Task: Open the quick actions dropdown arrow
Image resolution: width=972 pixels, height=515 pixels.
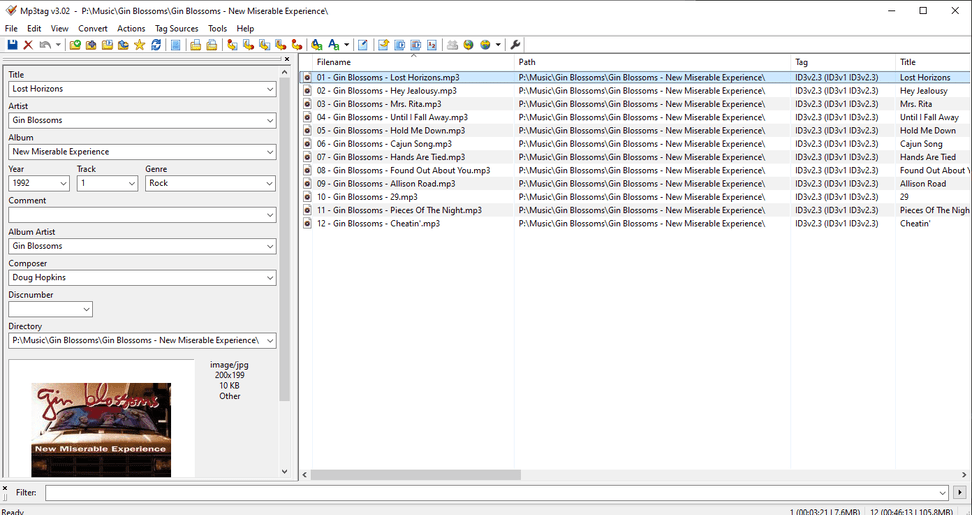Action: (x=347, y=45)
